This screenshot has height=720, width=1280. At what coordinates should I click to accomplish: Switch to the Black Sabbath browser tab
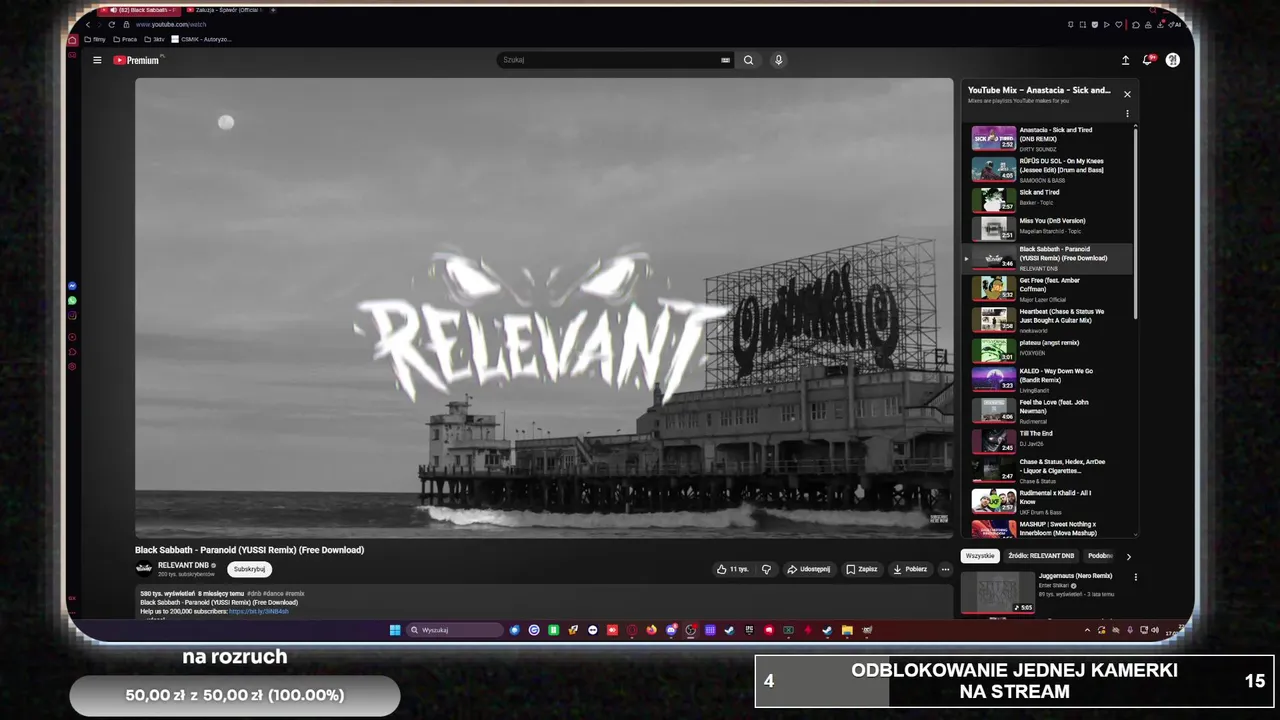pyautogui.click(x=140, y=10)
